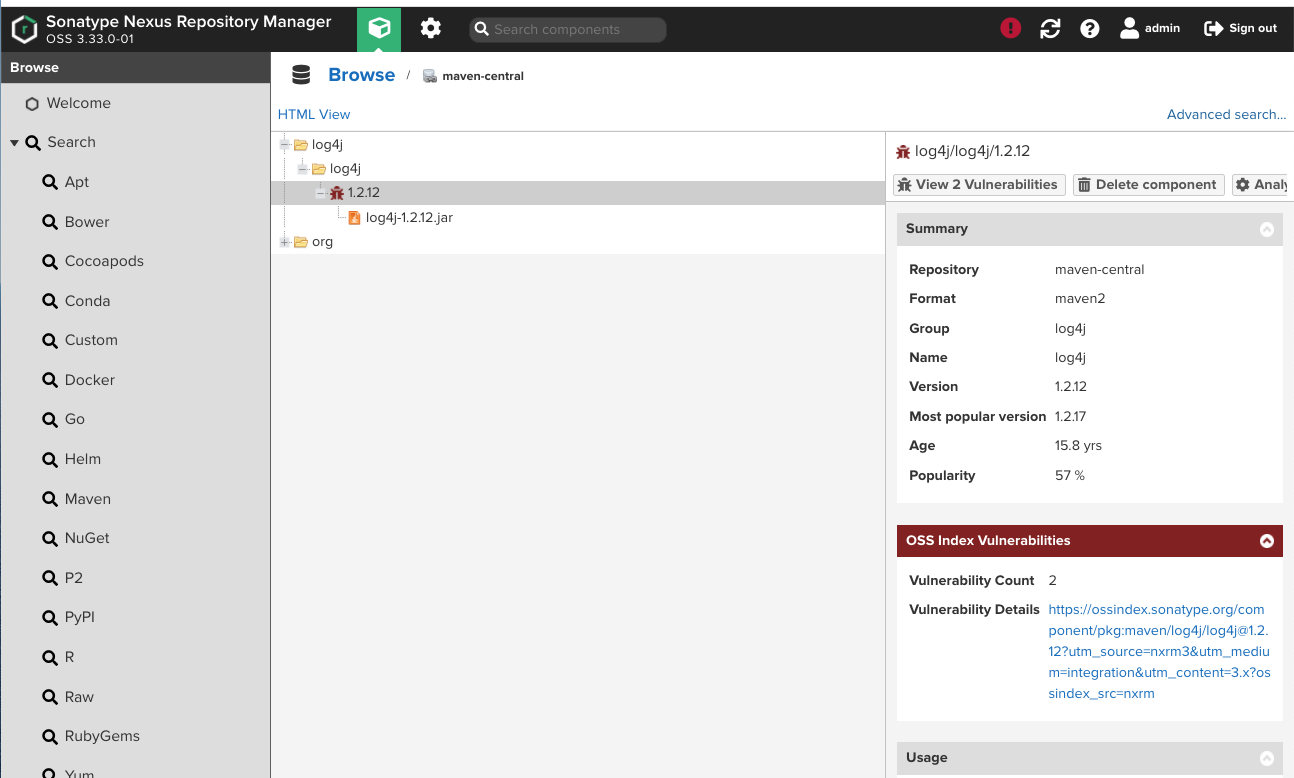Expand the org folder tree node
Image resolution: width=1294 pixels, height=778 pixels.
[x=285, y=242]
